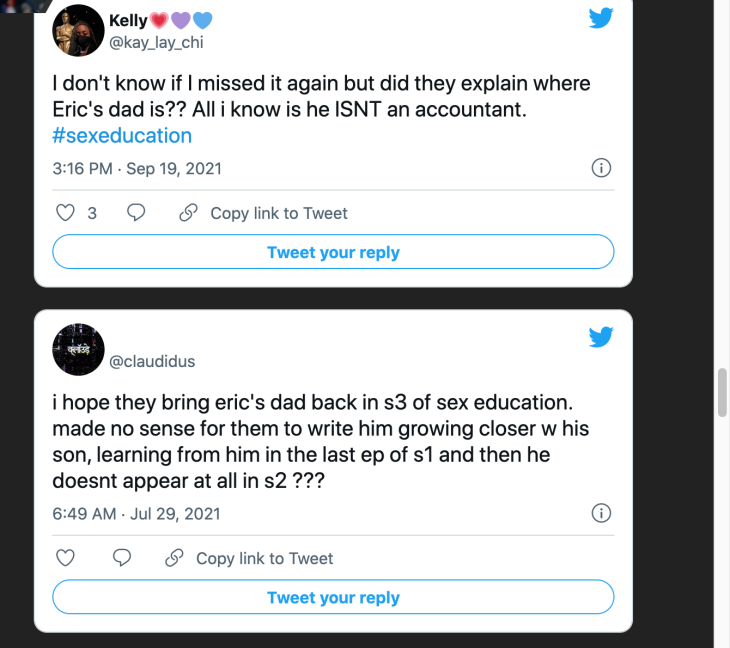Click Copy link to Tweet on Kelly's tweet

[x=278, y=213]
